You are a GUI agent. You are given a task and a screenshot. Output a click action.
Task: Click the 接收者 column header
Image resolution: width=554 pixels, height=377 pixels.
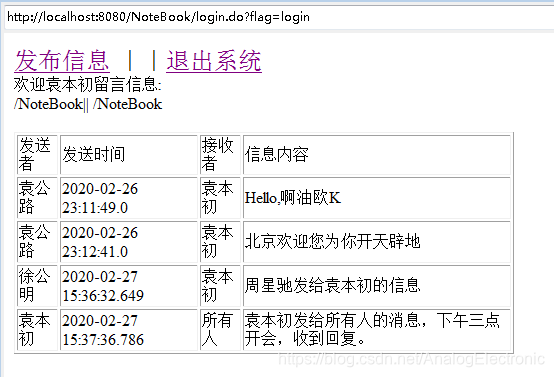tap(220, 155)
